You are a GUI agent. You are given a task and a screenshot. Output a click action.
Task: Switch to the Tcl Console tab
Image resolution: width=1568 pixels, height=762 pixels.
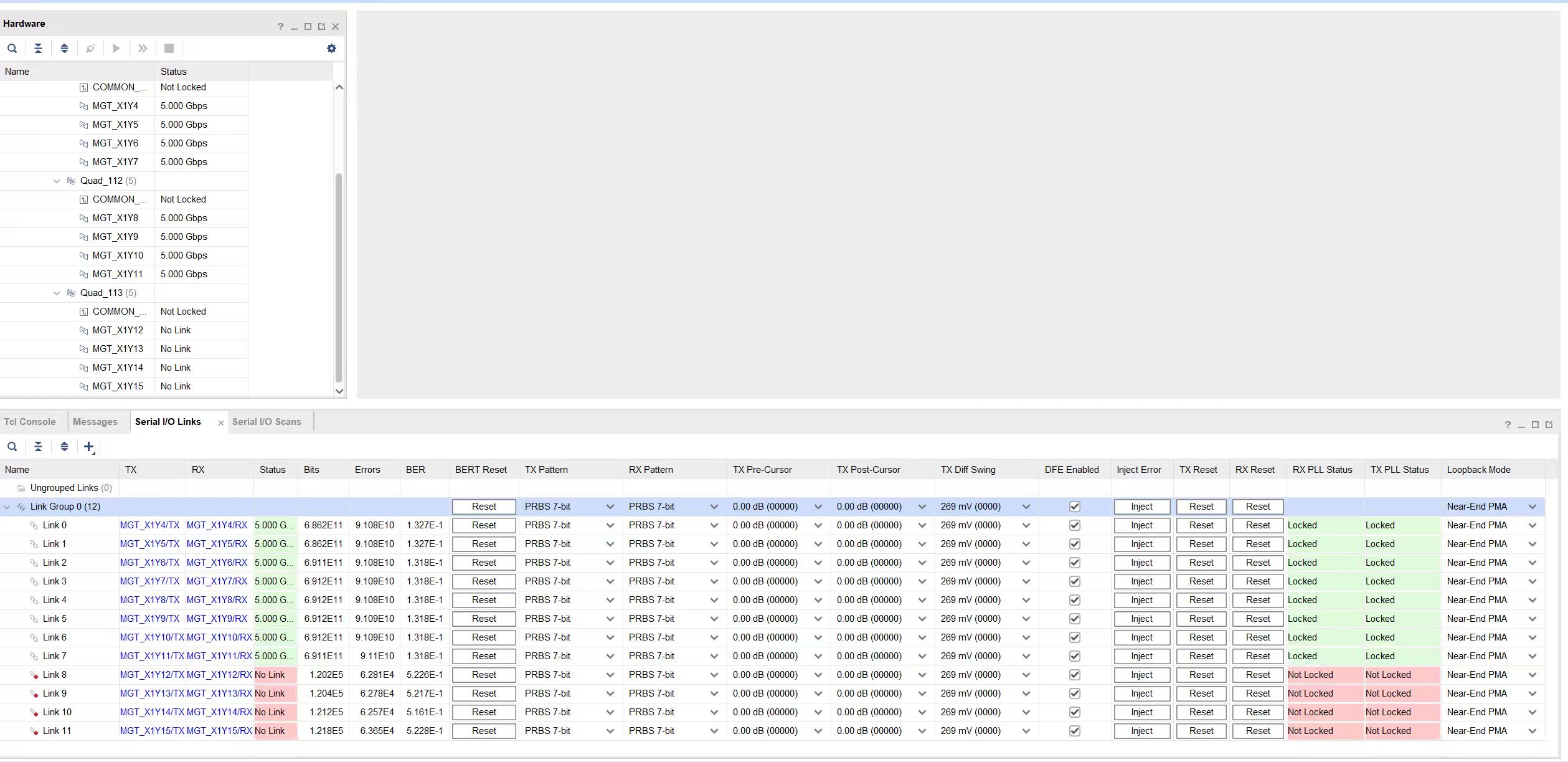[30, 422]
